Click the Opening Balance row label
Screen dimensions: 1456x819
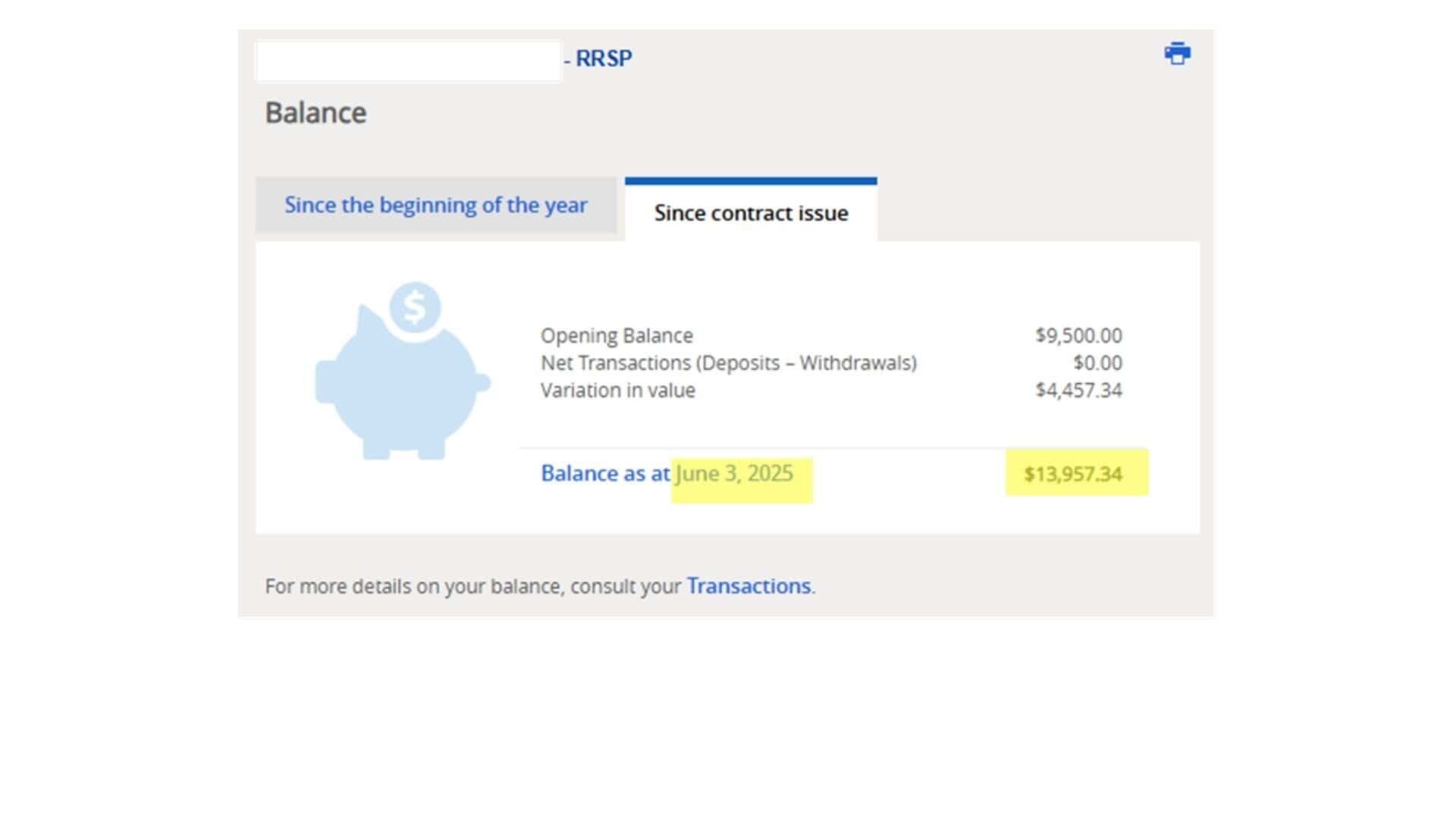617,336
